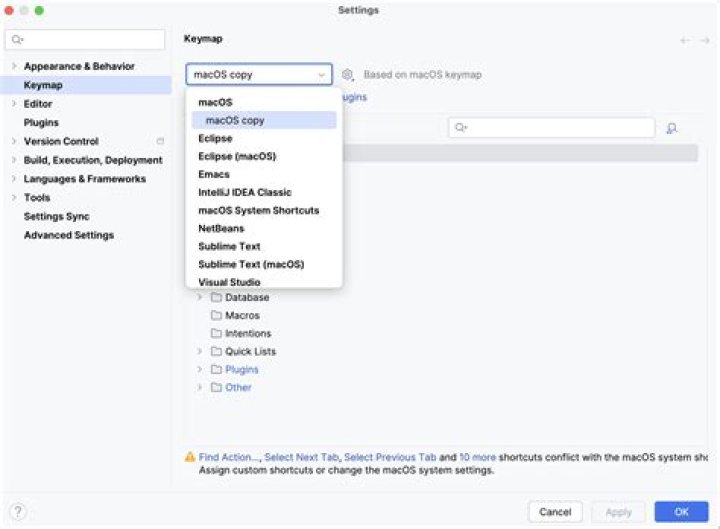This screenshot has width=720, height=529.
Task: Click the back navigation arrow
Action: click(685, 40)
